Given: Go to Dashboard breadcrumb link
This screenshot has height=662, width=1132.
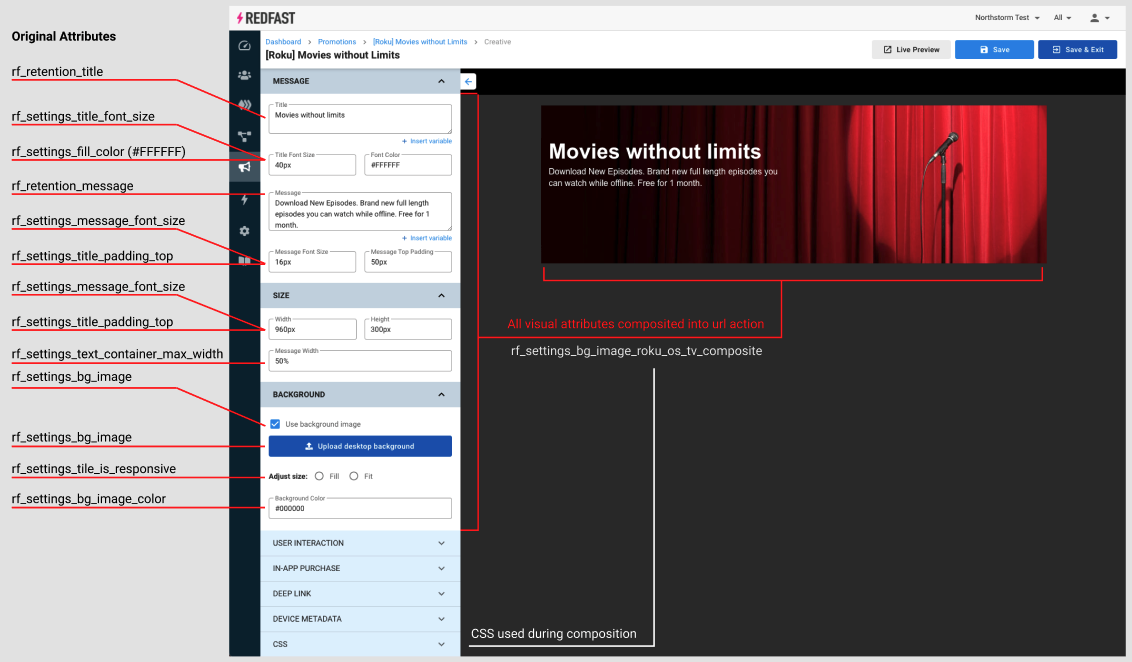Looking at the screenshot, I should pyautogui.click(x=283, y=42).
